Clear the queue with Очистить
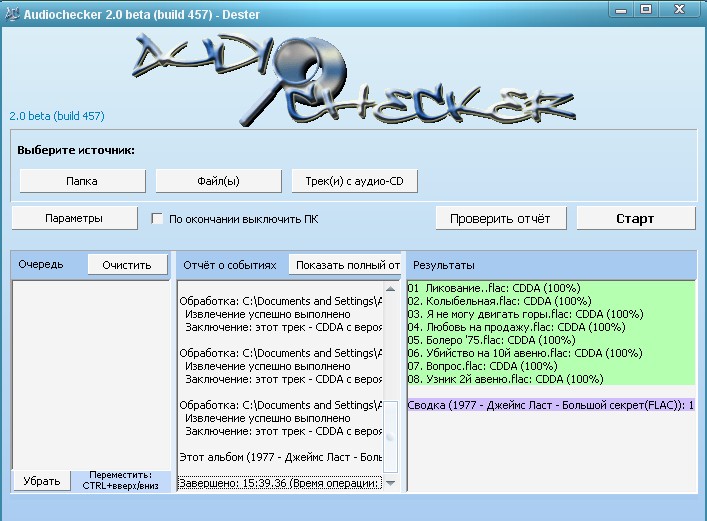 point(127,264)
